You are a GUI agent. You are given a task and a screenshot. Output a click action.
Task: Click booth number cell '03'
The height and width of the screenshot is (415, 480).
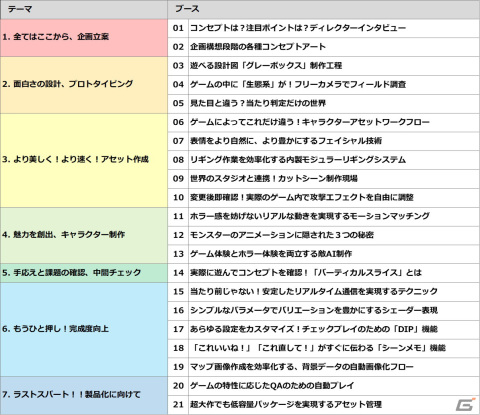178,66
